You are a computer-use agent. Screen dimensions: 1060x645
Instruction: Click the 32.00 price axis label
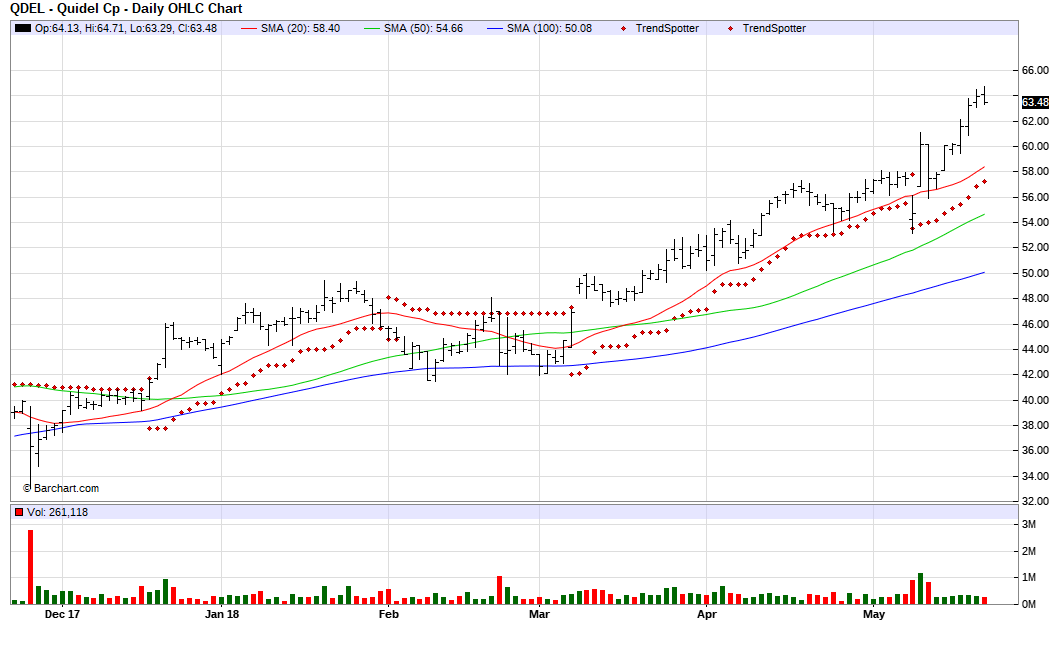[1035, 501]
